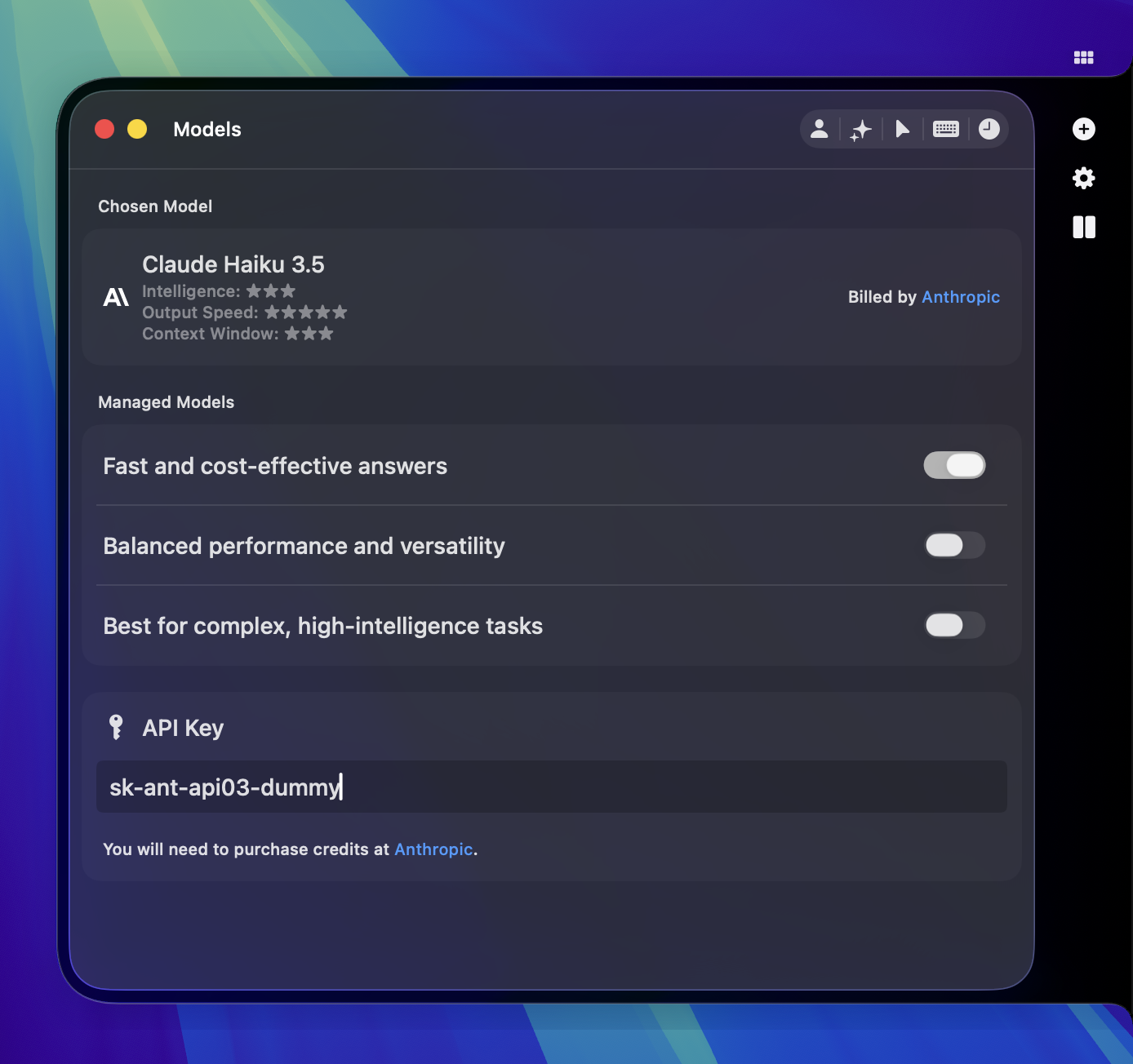Screen dimensions: 1133x1064
Task: Open settings gear icon in sidebar
Action: [x=1084, y=178]
